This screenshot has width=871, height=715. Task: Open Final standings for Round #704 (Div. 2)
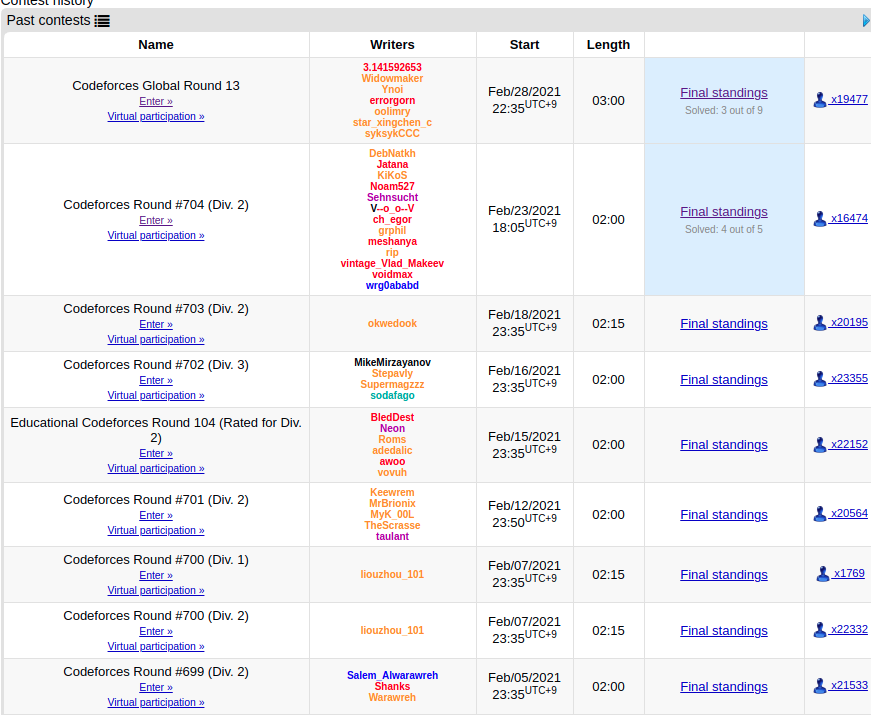tap(724, 212)
